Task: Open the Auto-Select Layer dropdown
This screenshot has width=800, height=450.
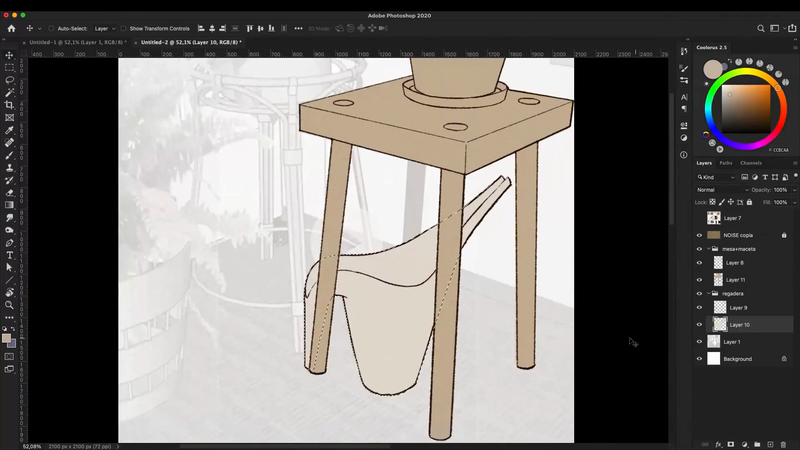Action: 105,29
